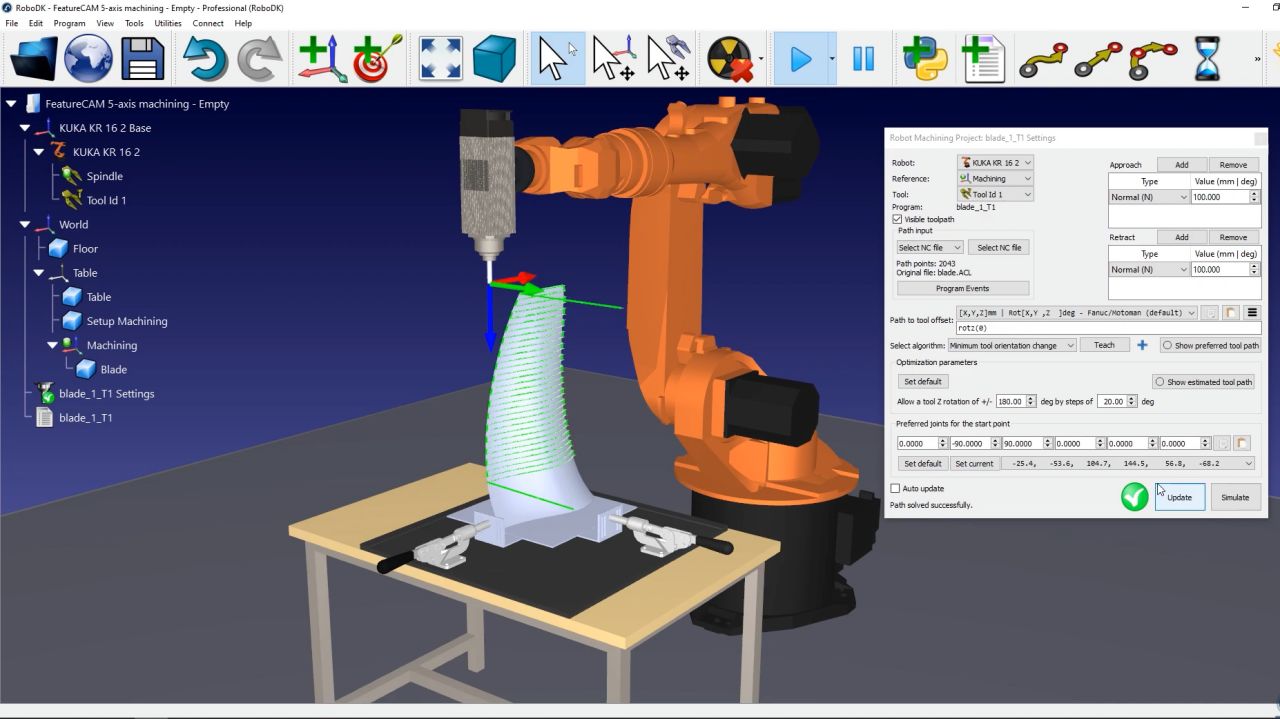Open the Select algorithm dropdown

[1011, 345]
